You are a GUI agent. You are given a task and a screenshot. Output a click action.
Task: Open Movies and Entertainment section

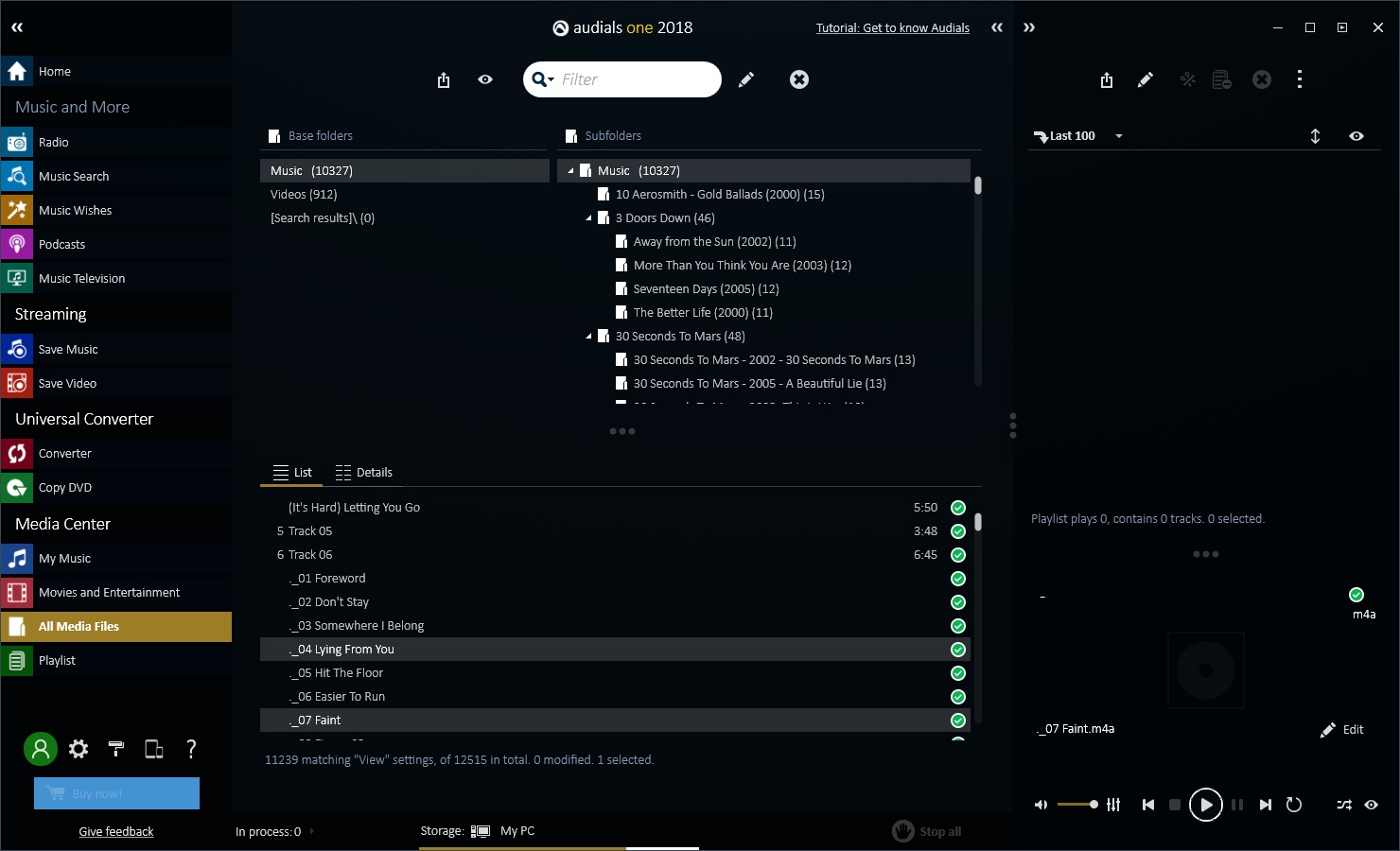116,593
